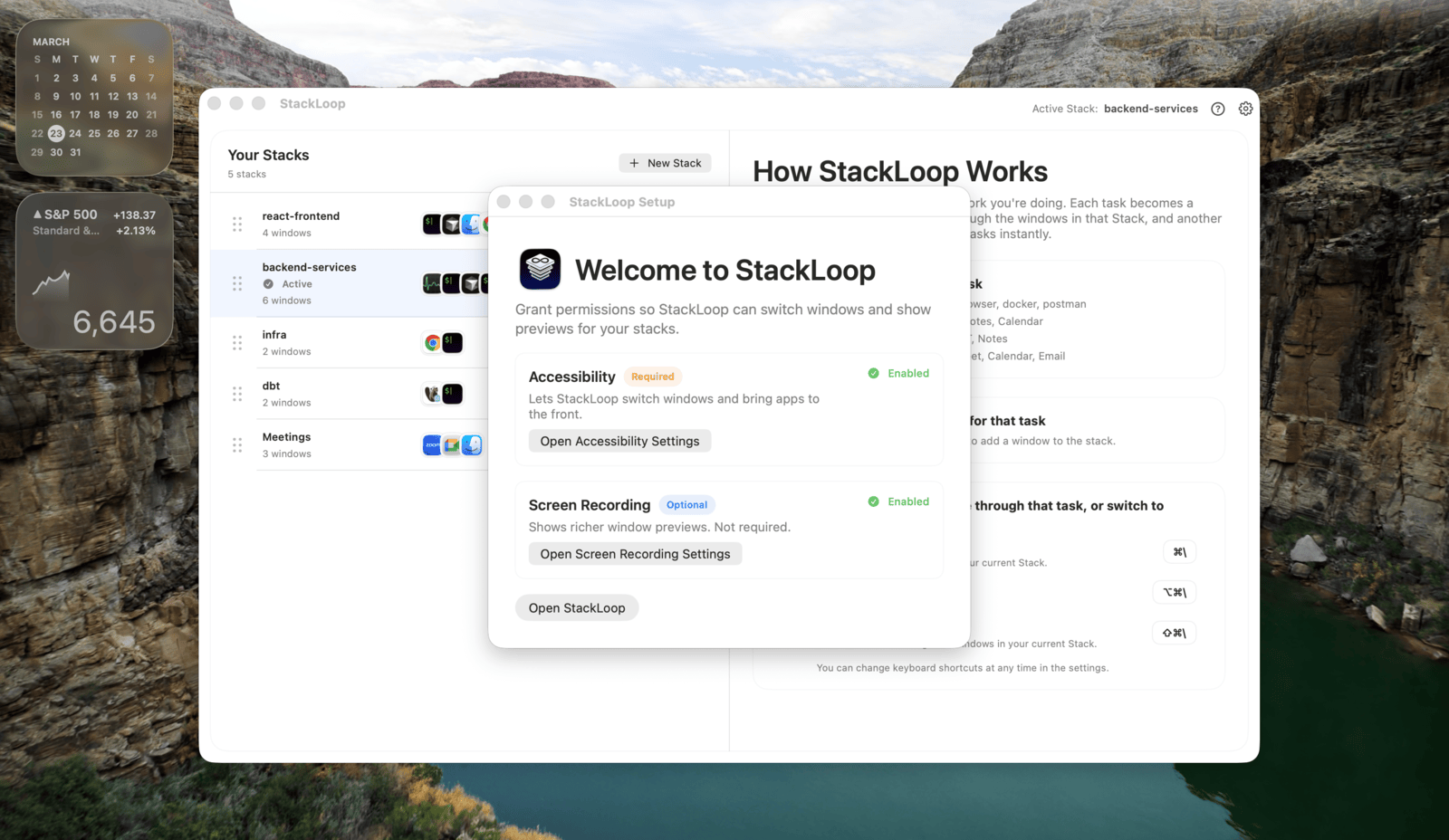Click the drag handle beside the Meetings stack

pos(236,444)
